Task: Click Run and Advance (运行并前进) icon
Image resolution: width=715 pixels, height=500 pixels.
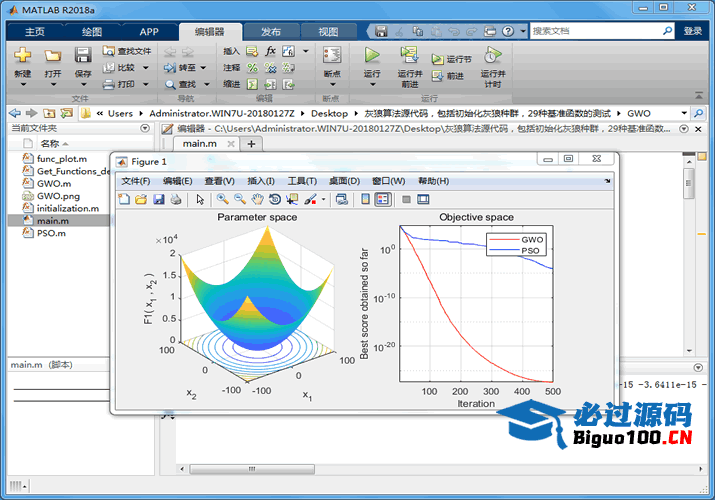Action: (x=409, y=55)
